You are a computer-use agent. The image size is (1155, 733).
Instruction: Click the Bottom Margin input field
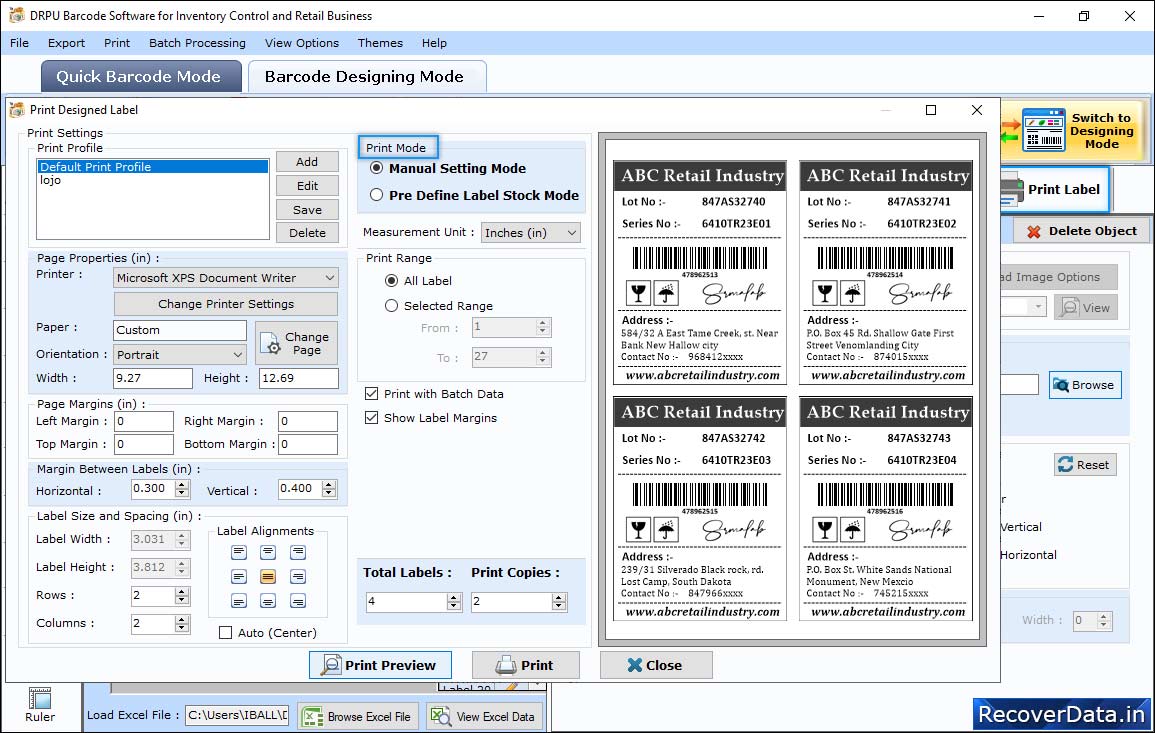click(x=308, y=444)
